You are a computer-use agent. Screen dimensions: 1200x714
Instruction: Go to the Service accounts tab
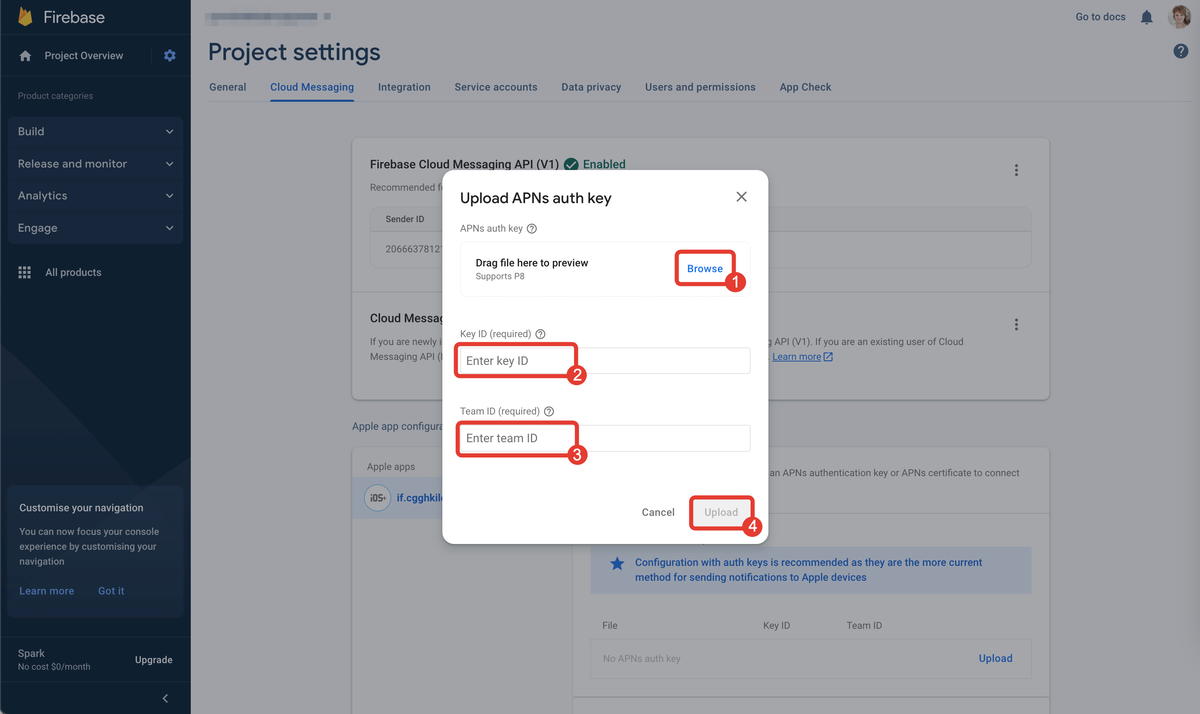point(496,87)
